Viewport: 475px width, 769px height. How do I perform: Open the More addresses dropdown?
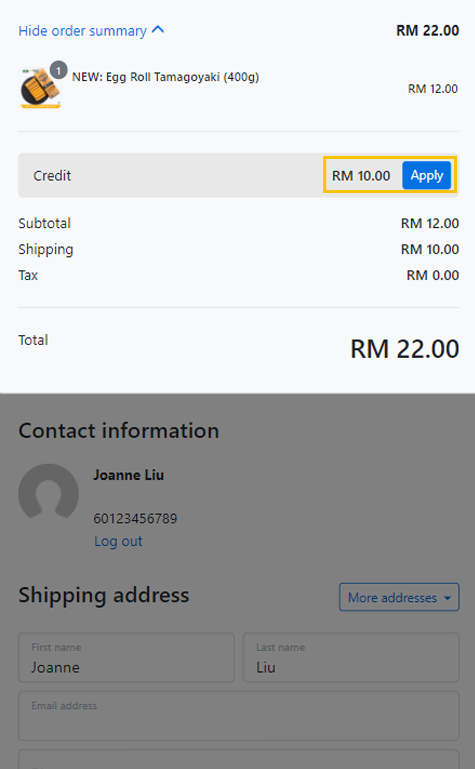(399, 597)
